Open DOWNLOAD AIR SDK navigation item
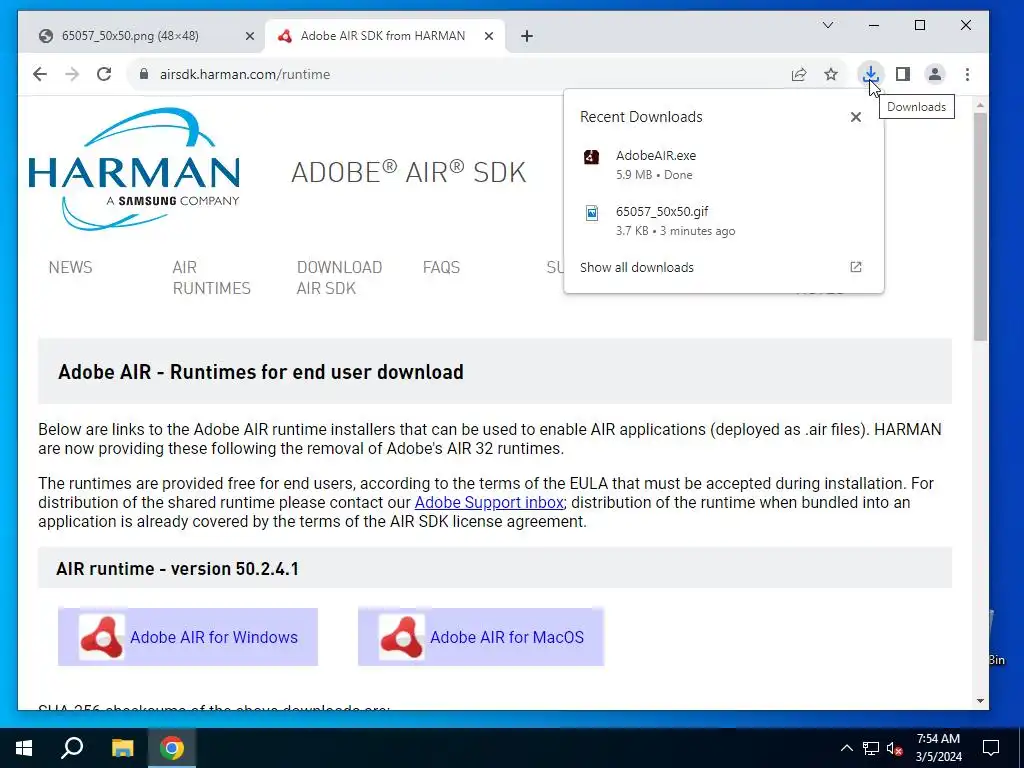Screen dimensions: 1024x768 pyautogui.click(x=339, y=278)
